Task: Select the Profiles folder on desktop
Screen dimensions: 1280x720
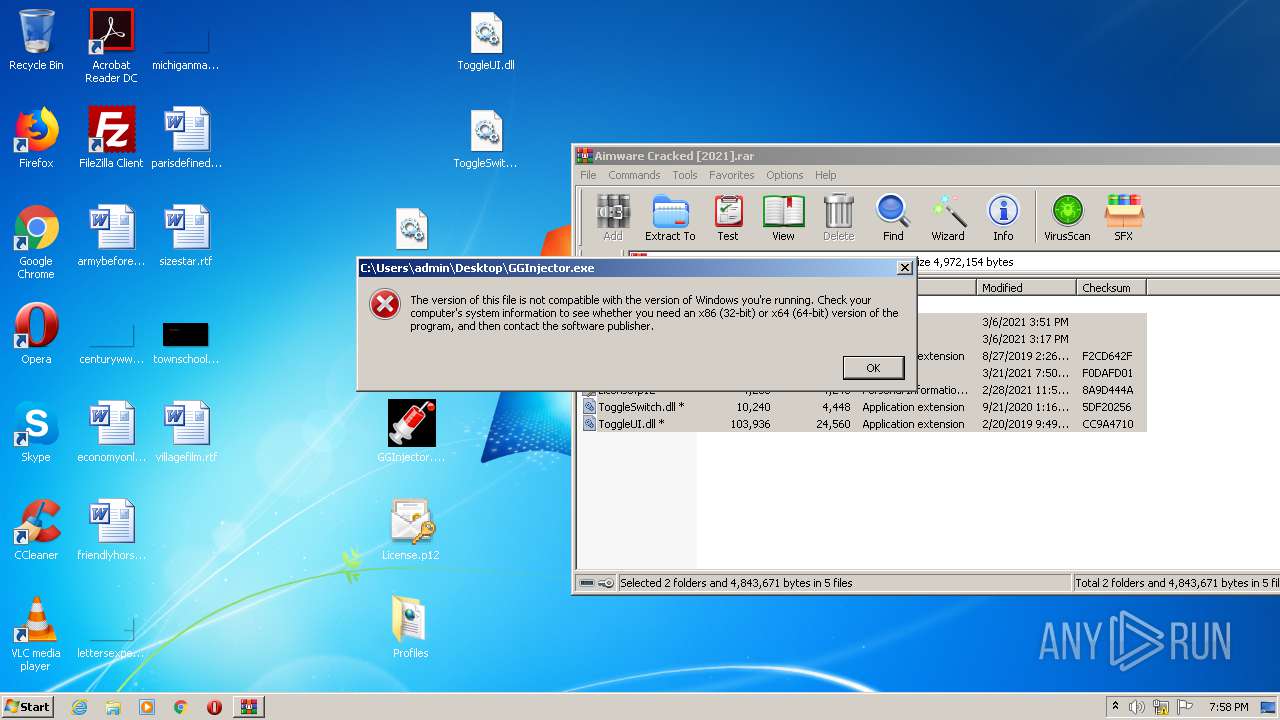Action: tap(411, 629)
